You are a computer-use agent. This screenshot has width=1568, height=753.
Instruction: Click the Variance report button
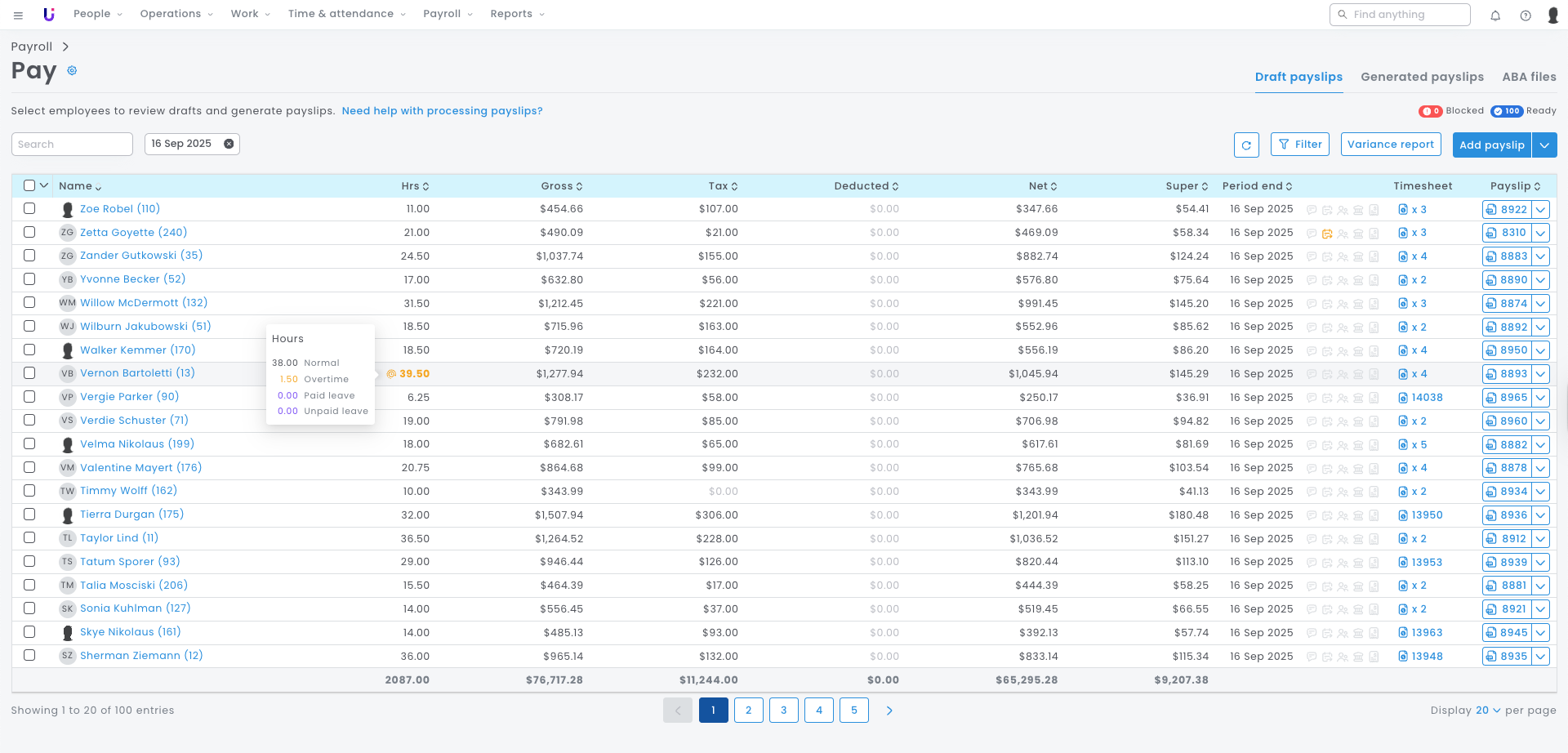coord(1390,145)
